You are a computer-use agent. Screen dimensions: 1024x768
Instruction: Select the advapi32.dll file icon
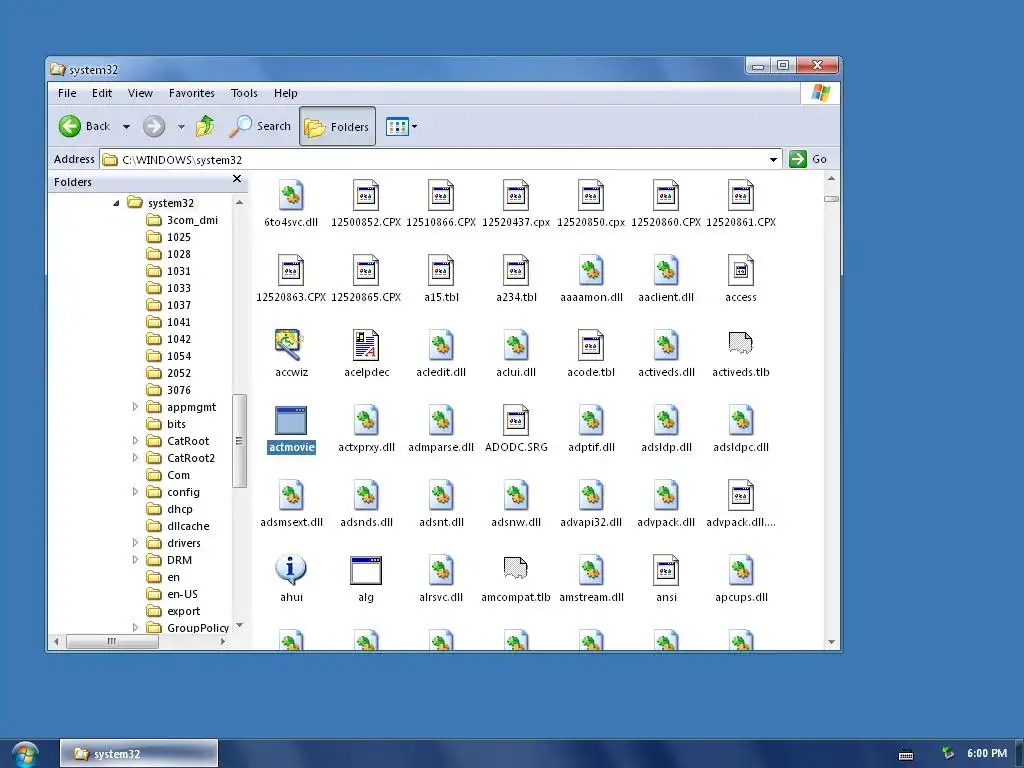pos(591,495)
